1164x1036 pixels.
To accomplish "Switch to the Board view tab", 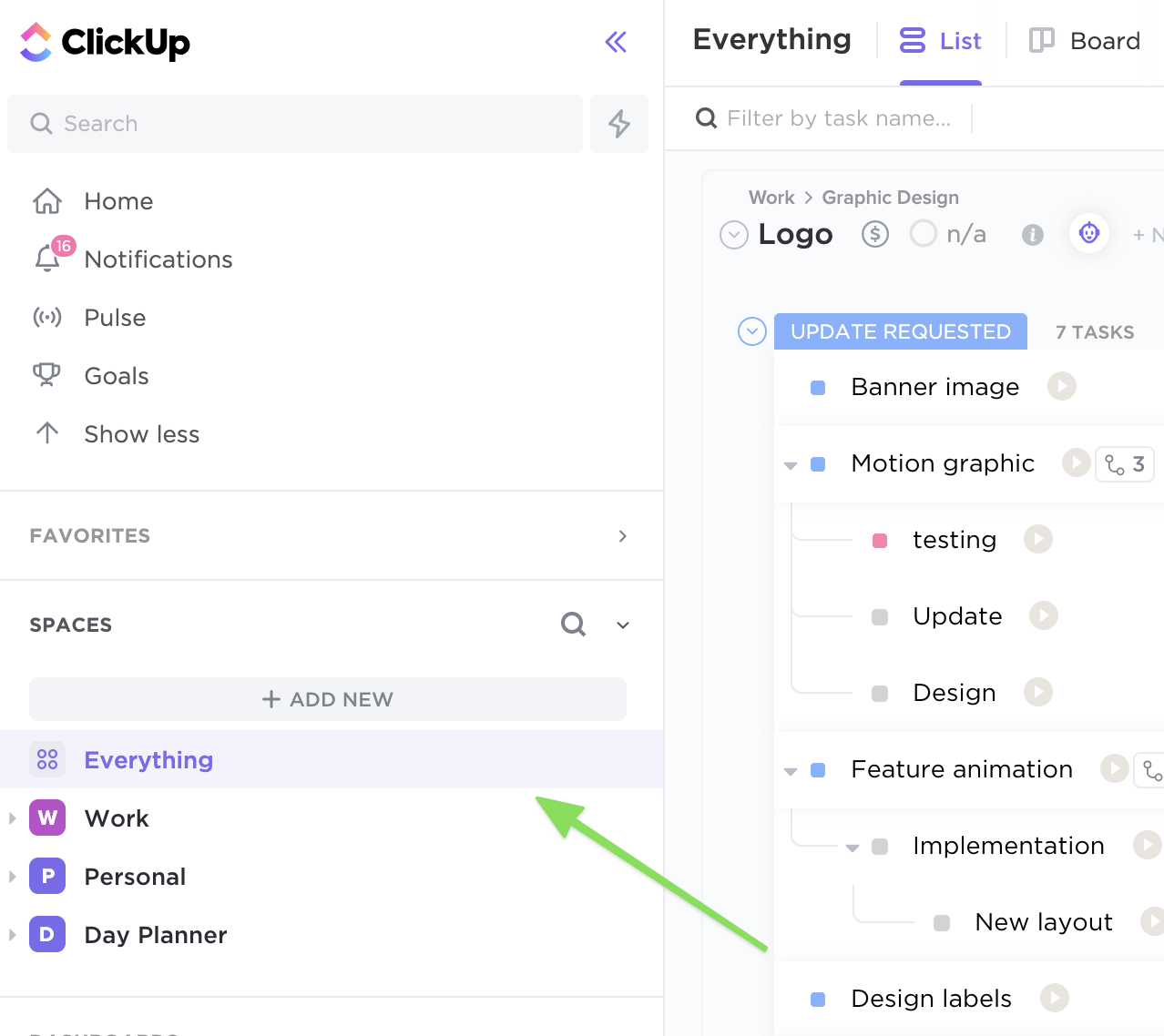I will coord(1085,41).
